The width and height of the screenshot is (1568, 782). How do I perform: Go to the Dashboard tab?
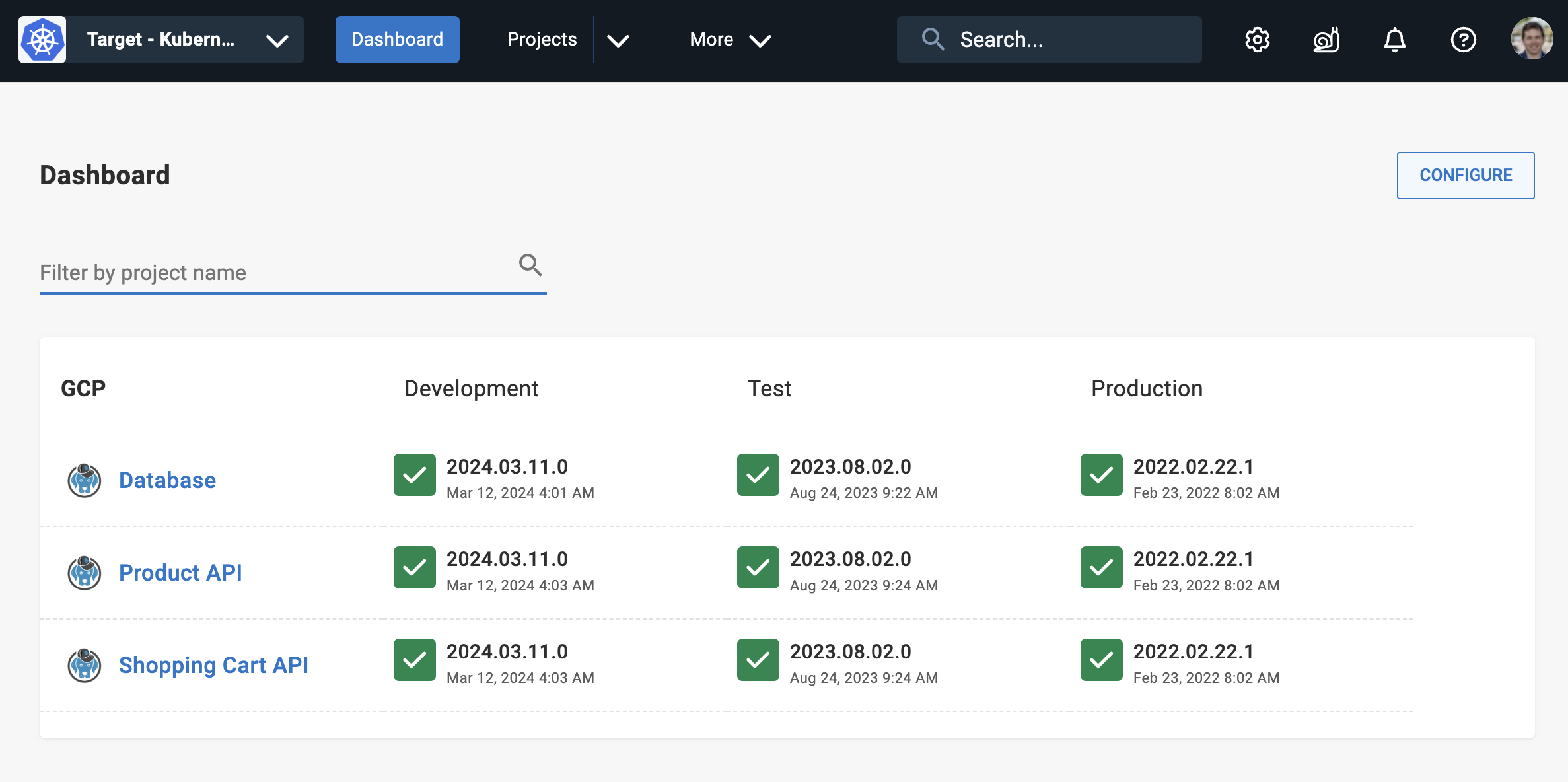[x=398, y=40]
